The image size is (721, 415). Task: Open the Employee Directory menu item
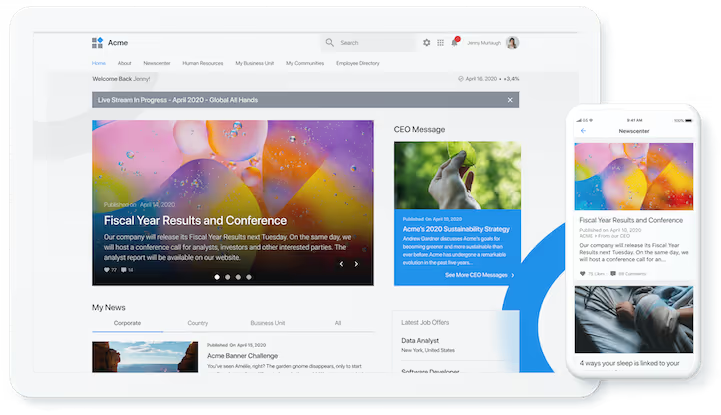(x=358, y=63)
